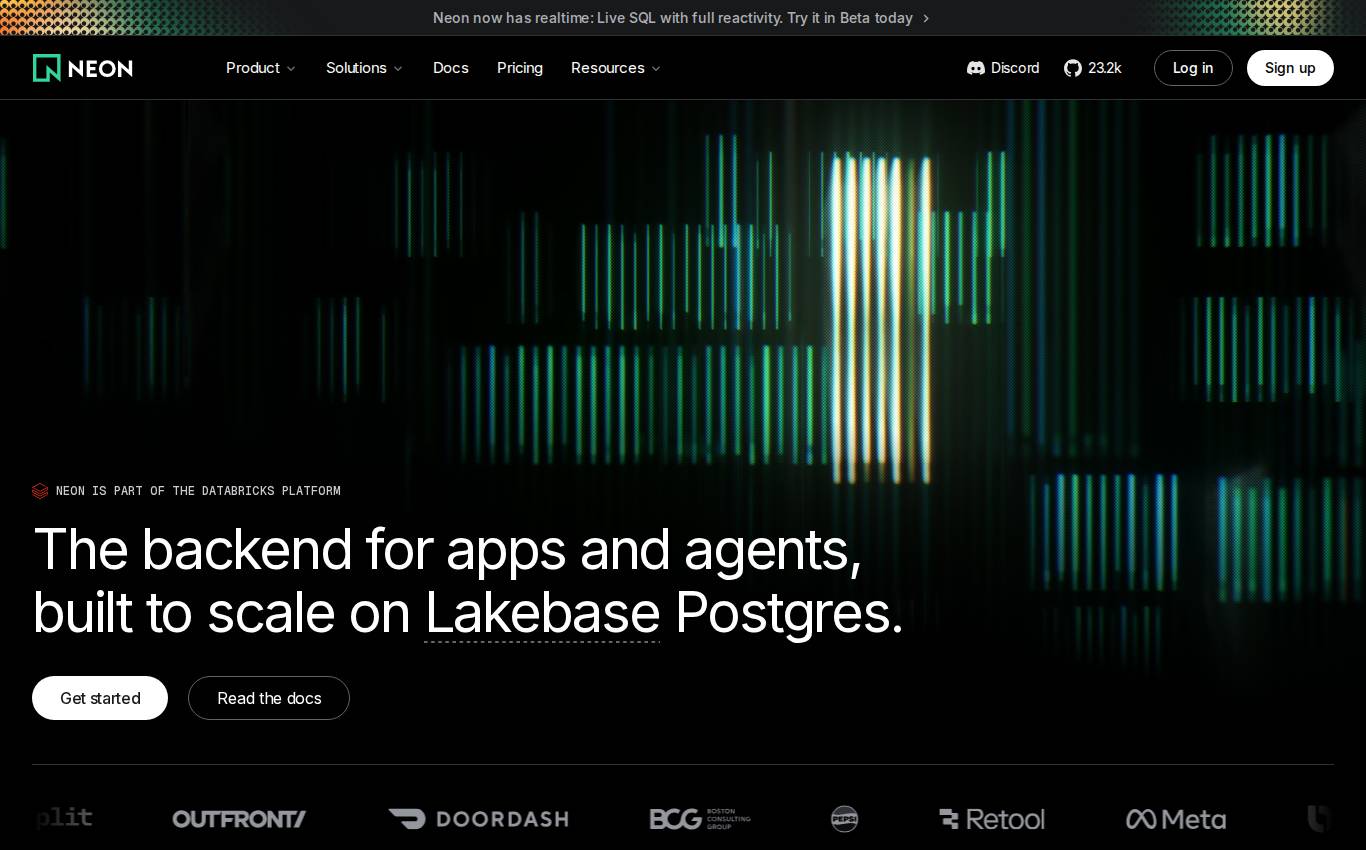The image size is (1366, 850).
Task: Click the 'Discord' label in the header
Action: (1015, 68)
